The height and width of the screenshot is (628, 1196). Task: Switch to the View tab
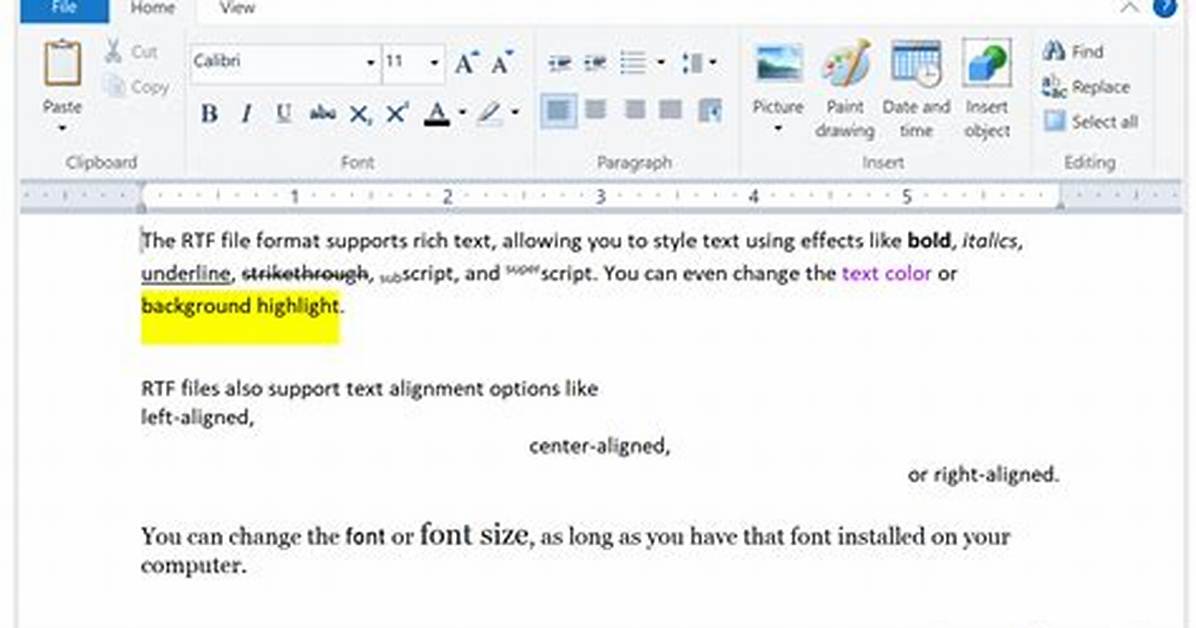point(237,9)
